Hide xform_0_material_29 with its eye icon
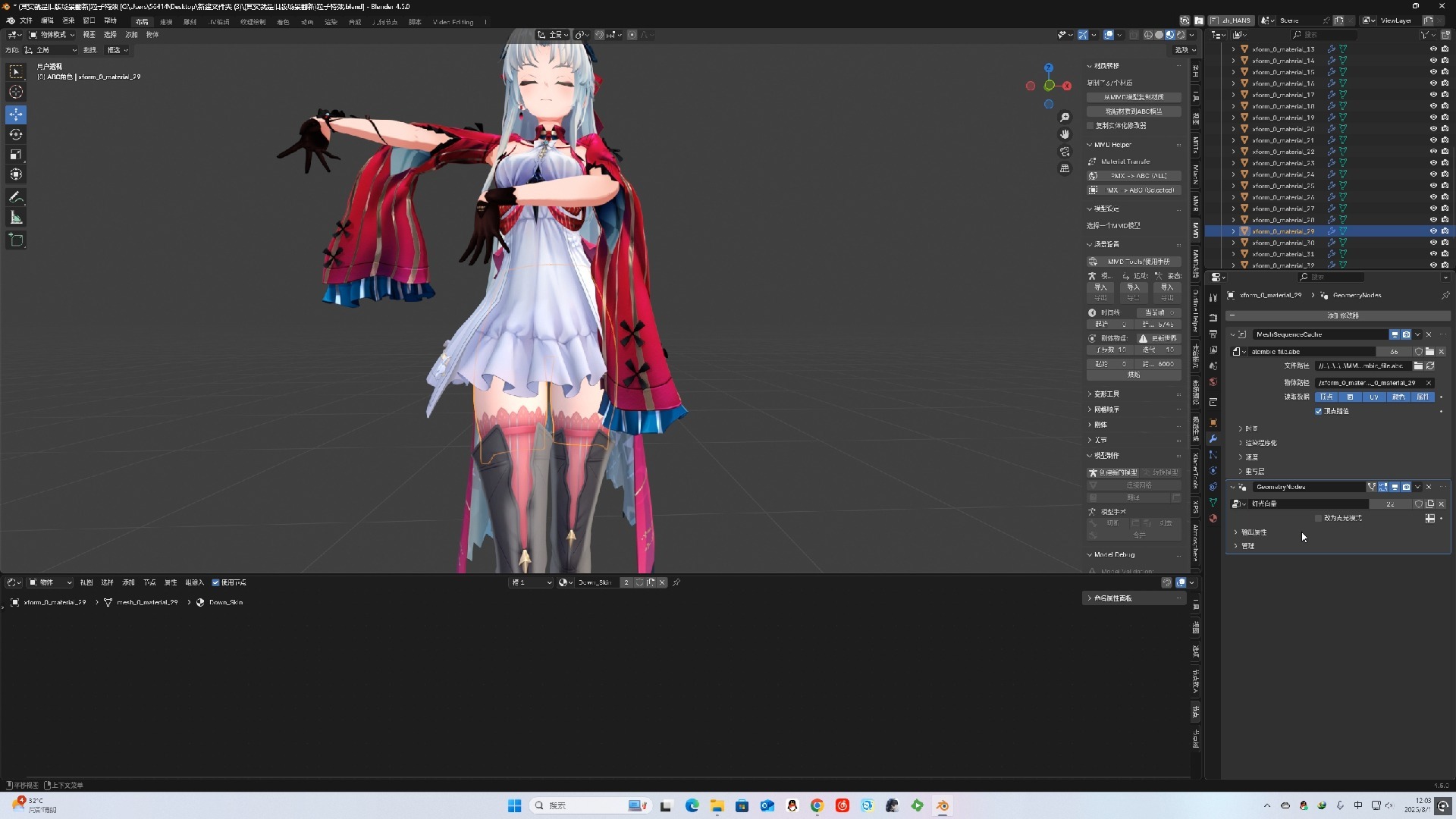The height and width of the screenshot is (819, 1456). [1433, 231]
